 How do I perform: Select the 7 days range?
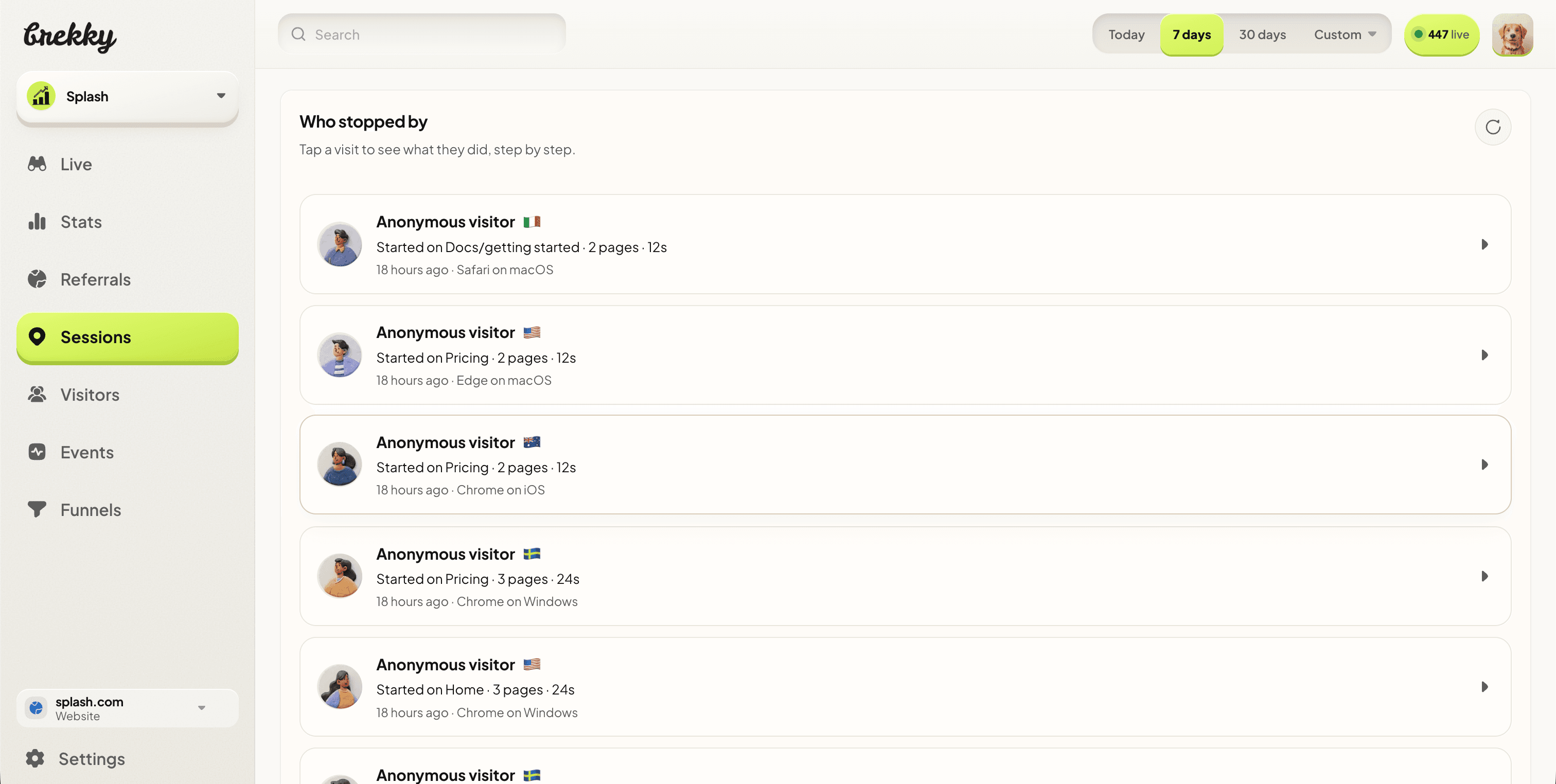1192,34
